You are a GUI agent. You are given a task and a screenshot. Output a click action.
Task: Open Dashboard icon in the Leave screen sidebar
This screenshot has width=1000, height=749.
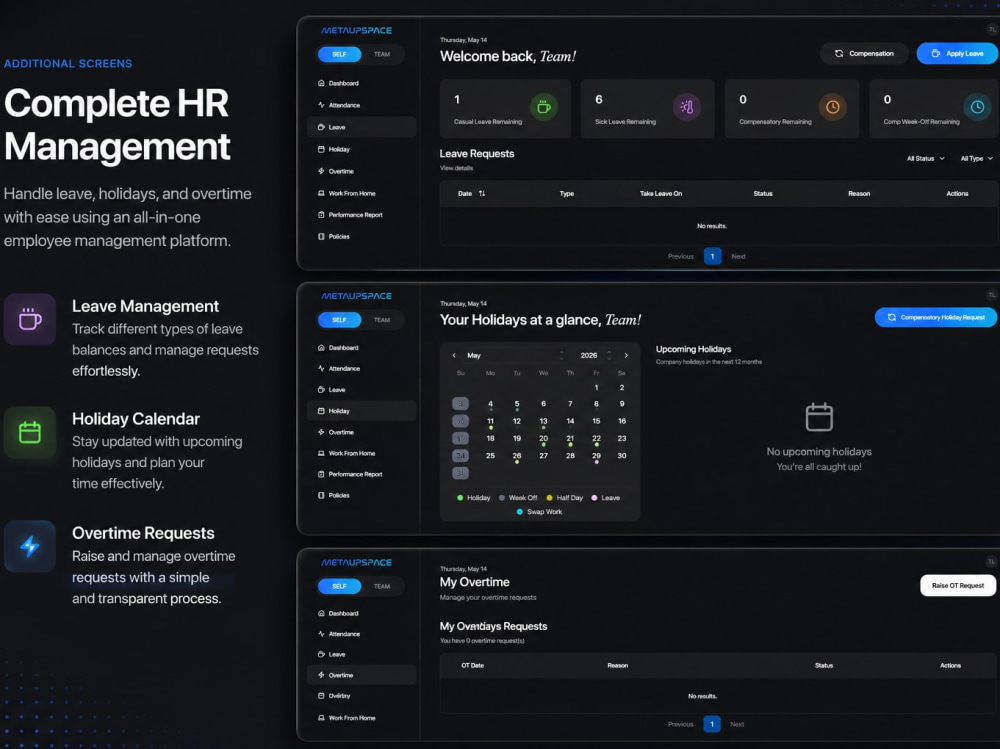tap(321, 83)
